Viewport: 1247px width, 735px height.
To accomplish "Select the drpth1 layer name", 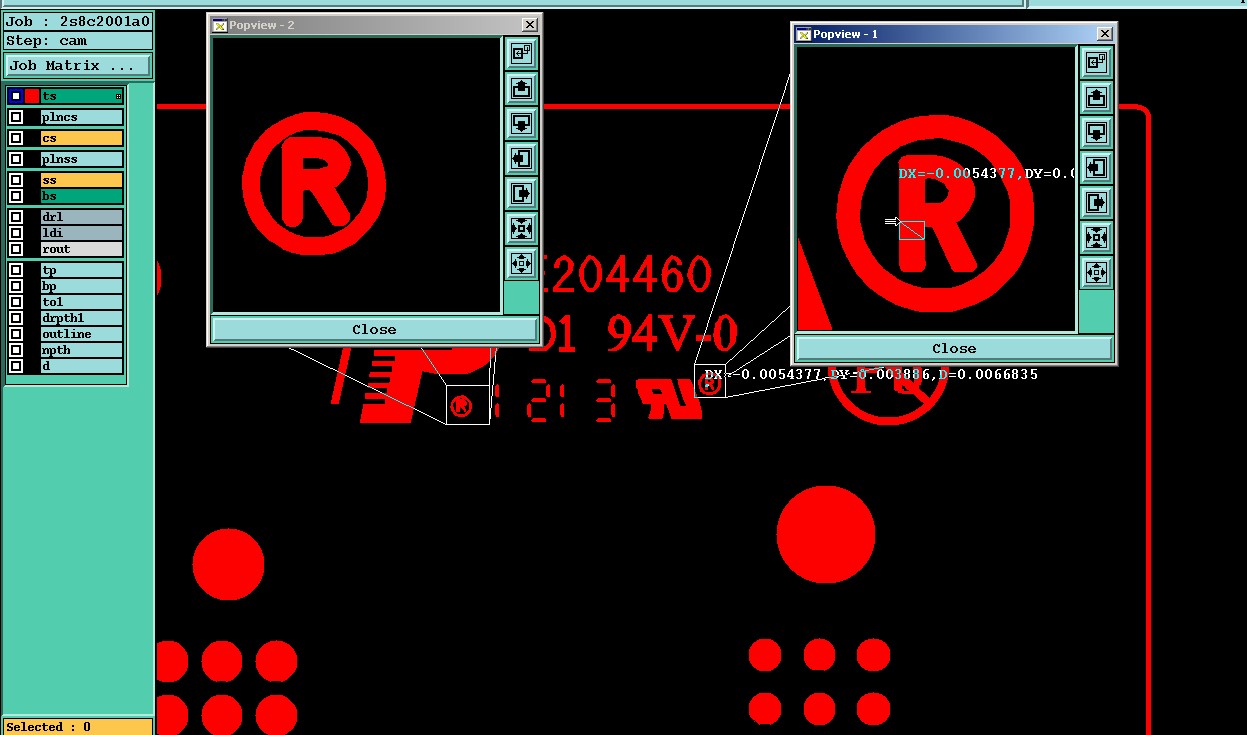I will coord(82,318).
